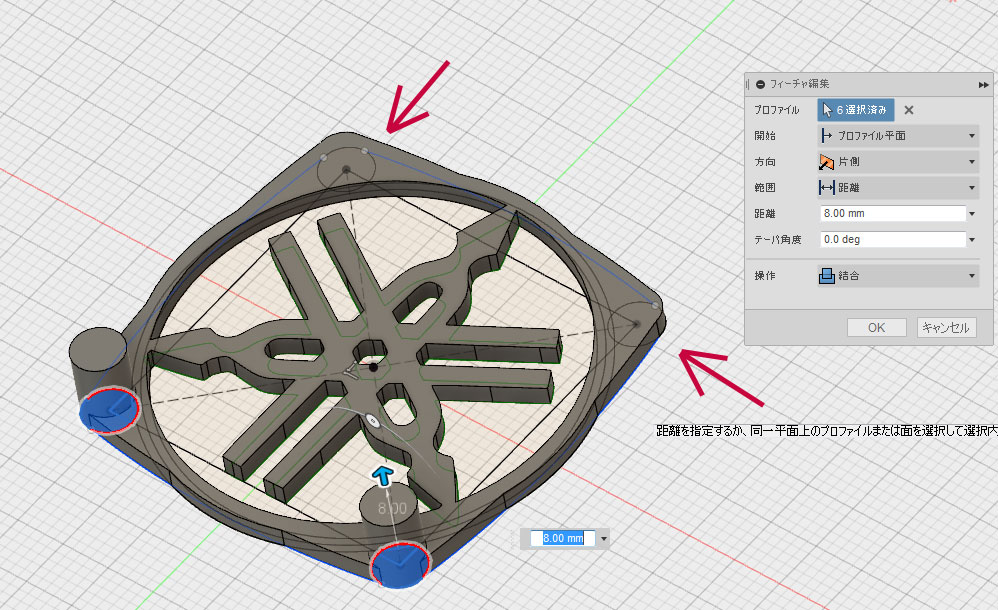Expand the arrow next to テーパ角度 field
Image resolution: width=998 pixels, height=610 pixels.
[972, 240]
